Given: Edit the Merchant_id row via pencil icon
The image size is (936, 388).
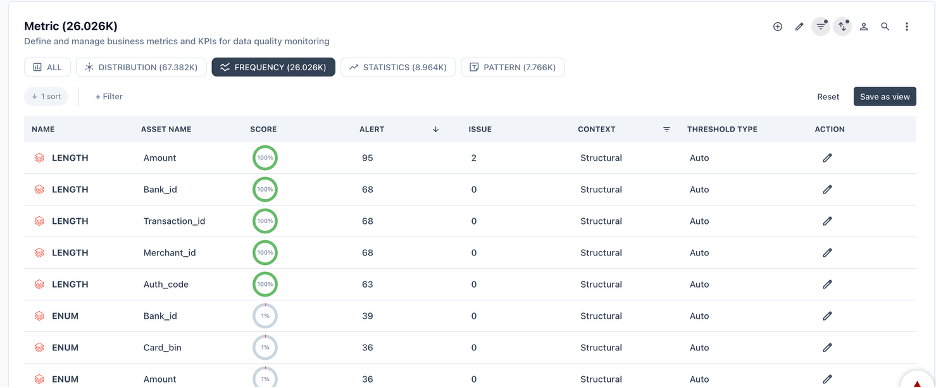Looking at the screenshot, I should point(827,252).
